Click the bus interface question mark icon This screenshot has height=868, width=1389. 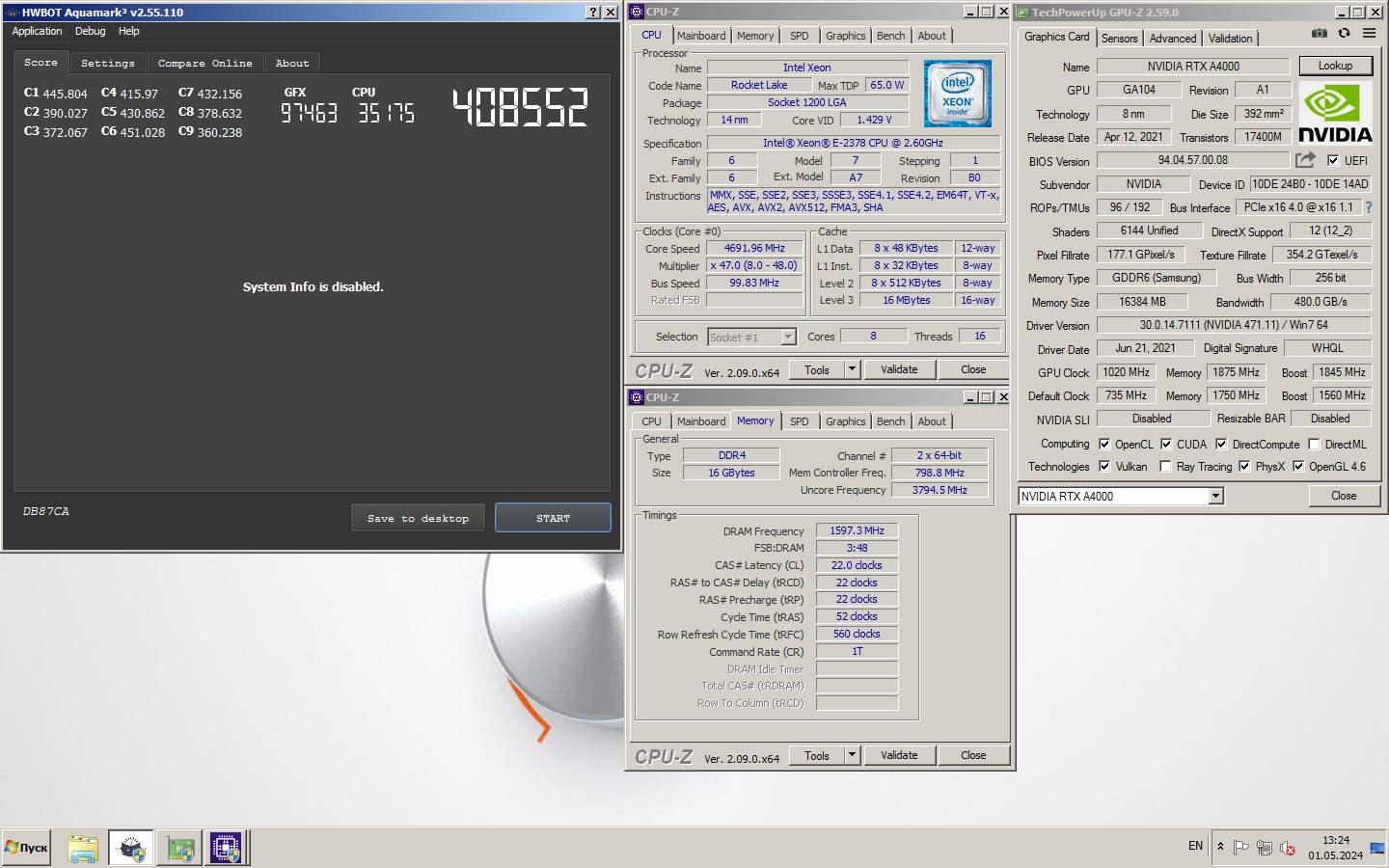point(1368,207)
